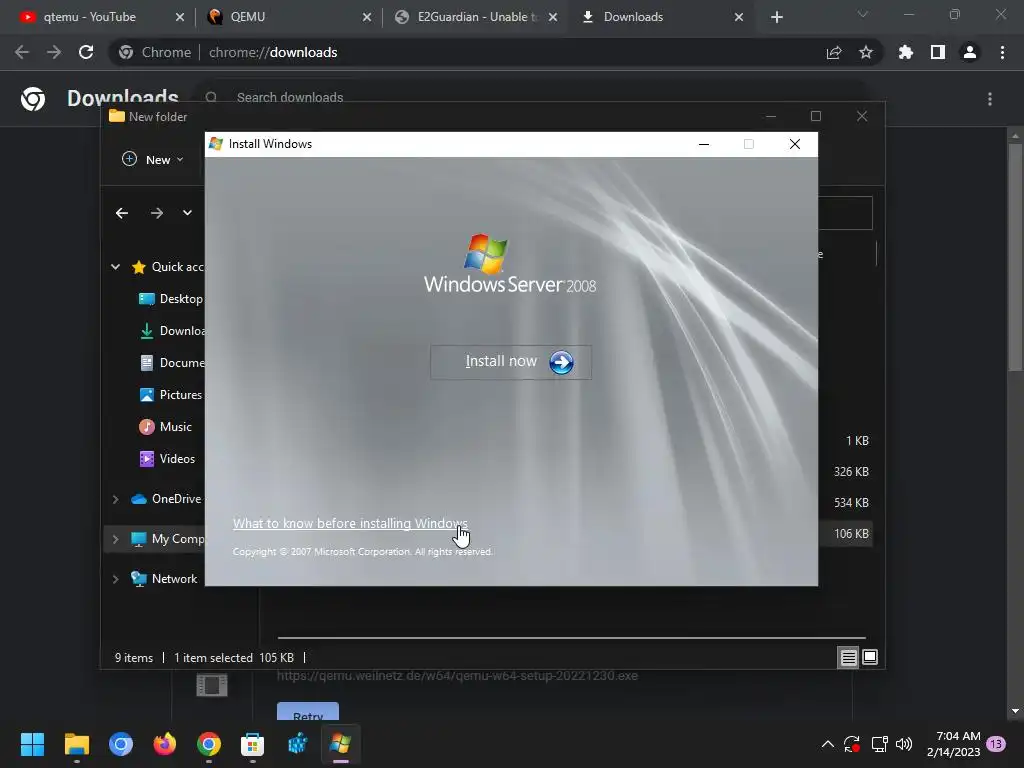
Task: Expand My Computer in Explorer sidebar
Action: point(116,539)
